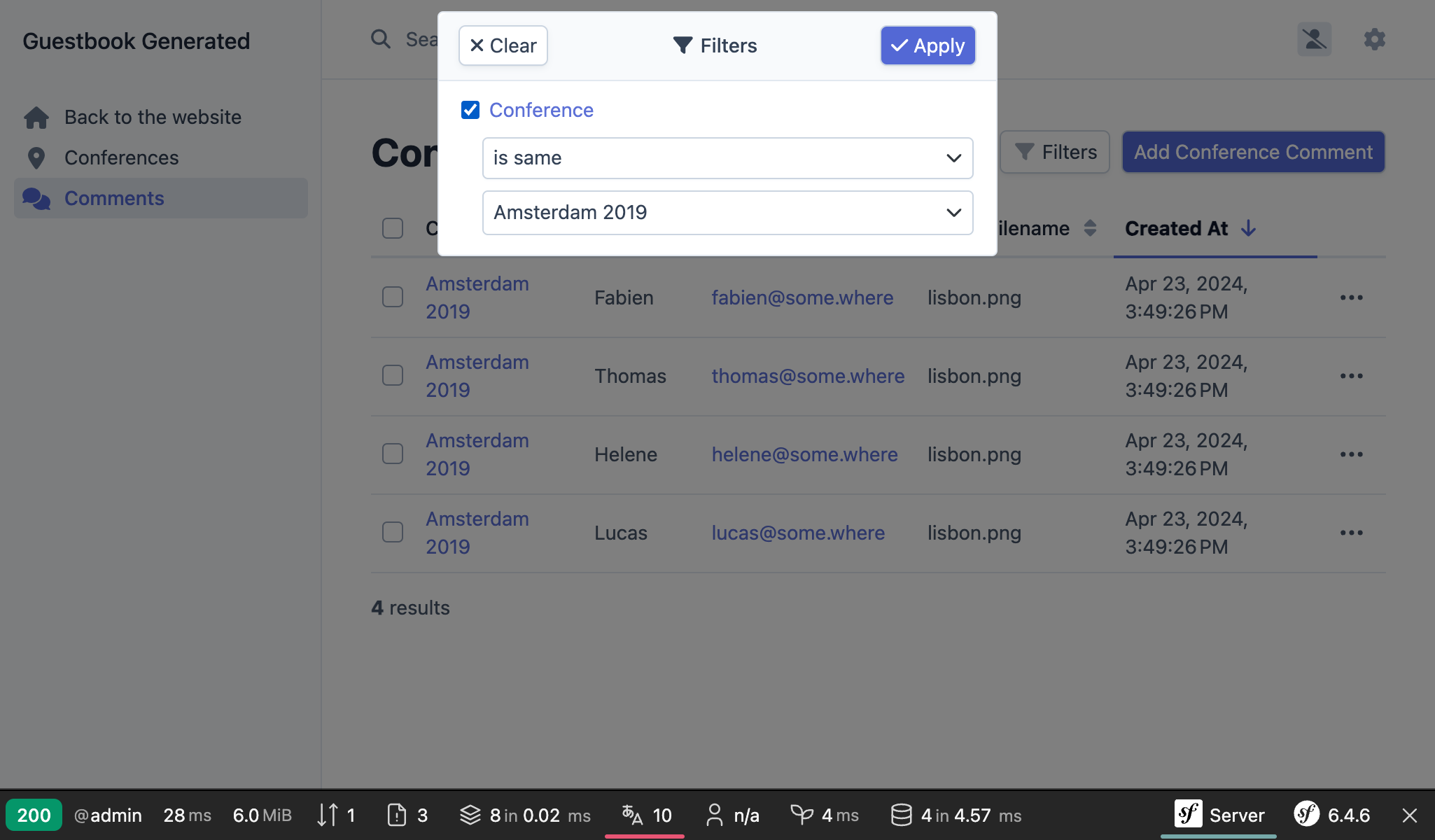Open the Amsterdam 2019 value dropdown

pyautogui.click(x=727, y=213)
